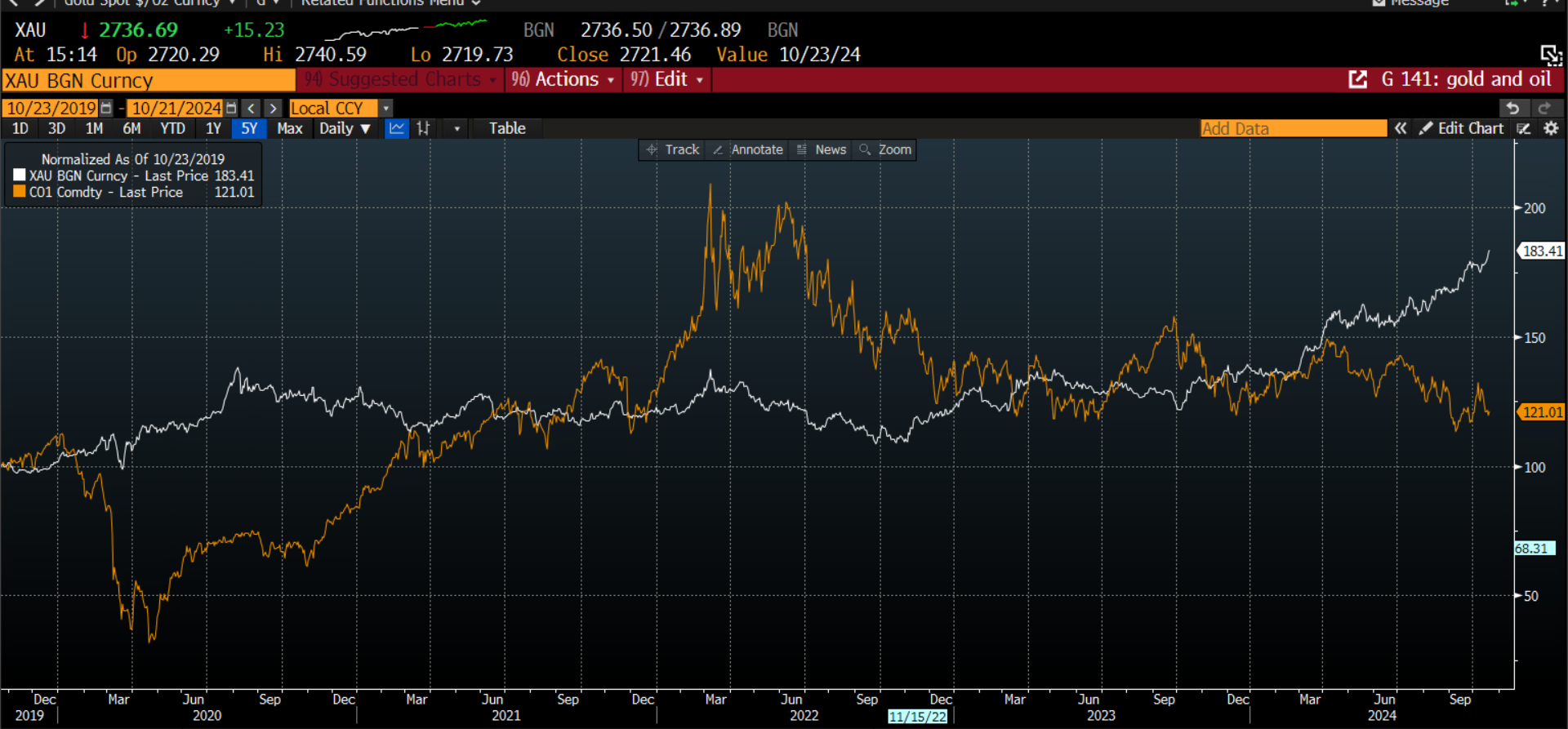Click the orange CO1 legend swatch
Screen dimensions: 1568x729
click(20, 192)
